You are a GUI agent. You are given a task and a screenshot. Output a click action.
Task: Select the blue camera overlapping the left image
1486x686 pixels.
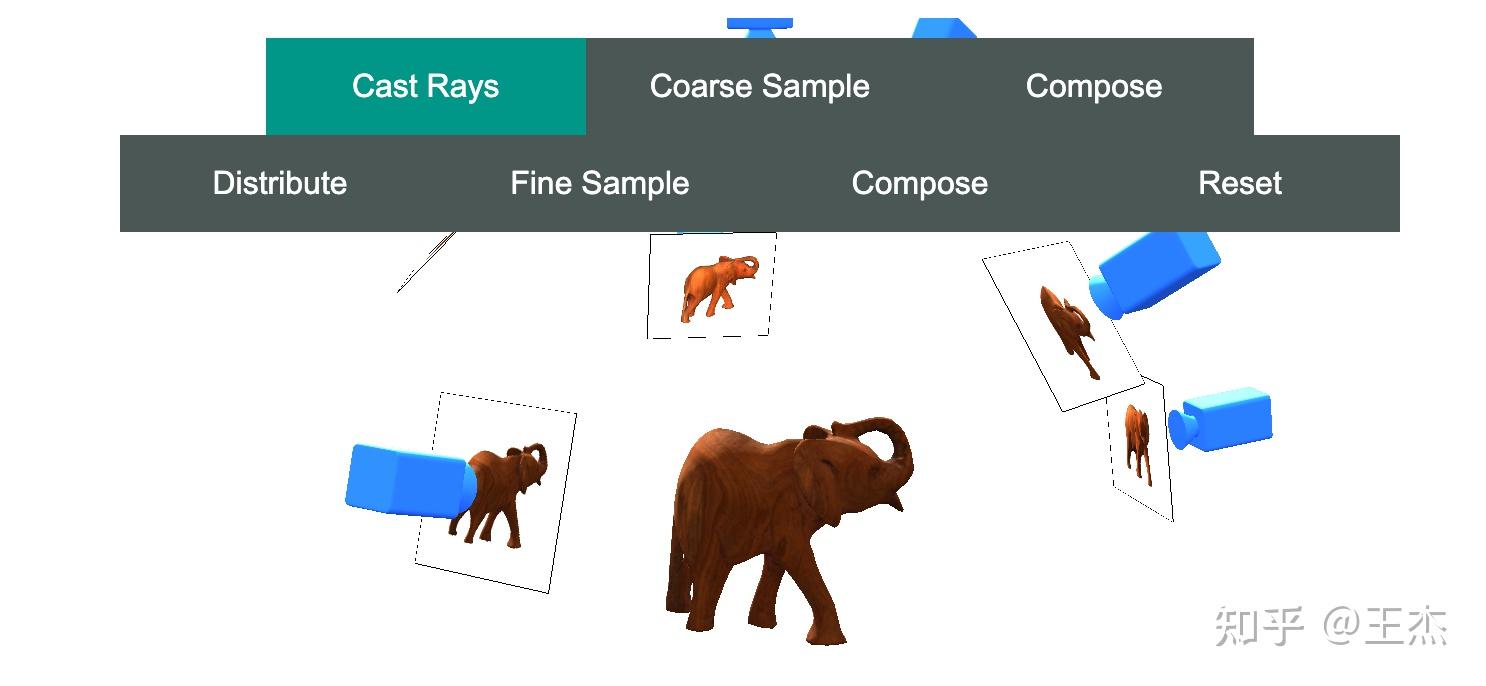click(x=407, y=481)
